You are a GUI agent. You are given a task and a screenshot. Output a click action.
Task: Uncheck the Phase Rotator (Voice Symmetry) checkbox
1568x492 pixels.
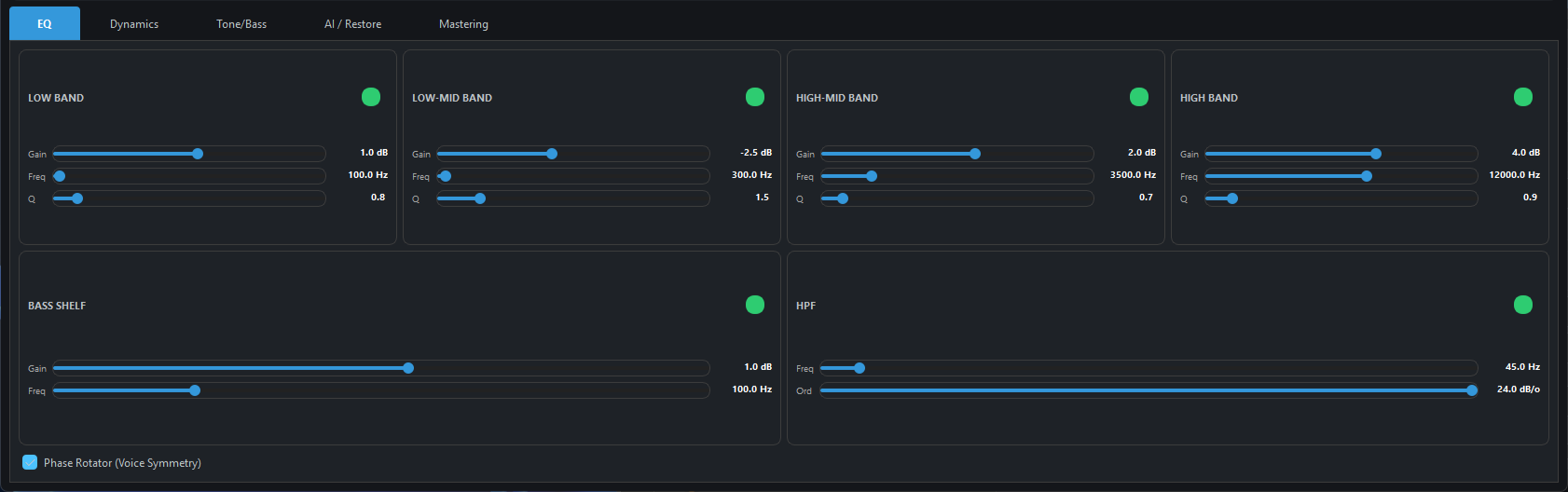coord(30,462)
